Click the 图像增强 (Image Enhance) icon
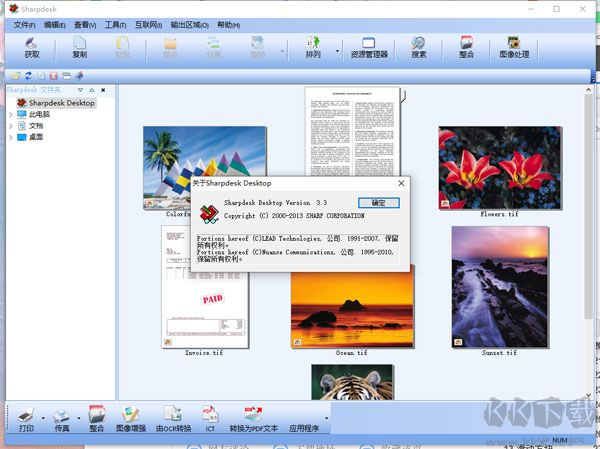 point(130,419)
